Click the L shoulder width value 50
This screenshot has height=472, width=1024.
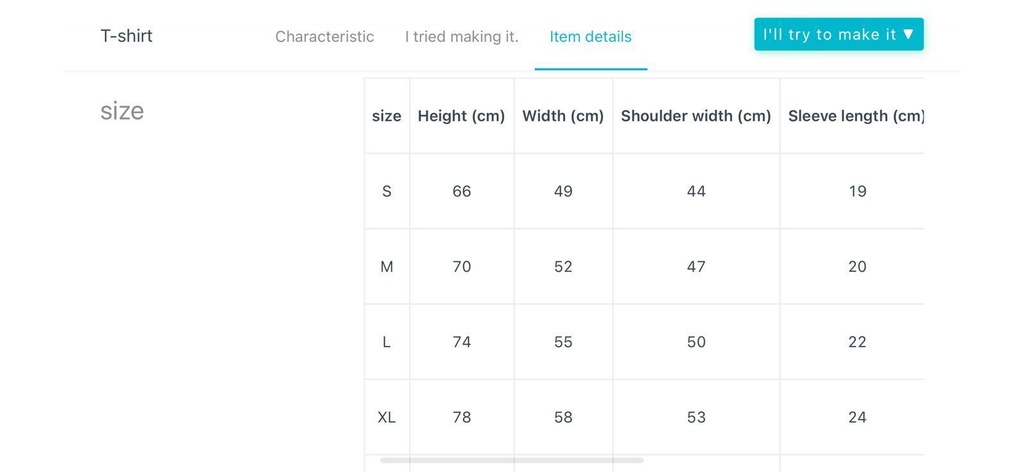(x=696, y=342)
